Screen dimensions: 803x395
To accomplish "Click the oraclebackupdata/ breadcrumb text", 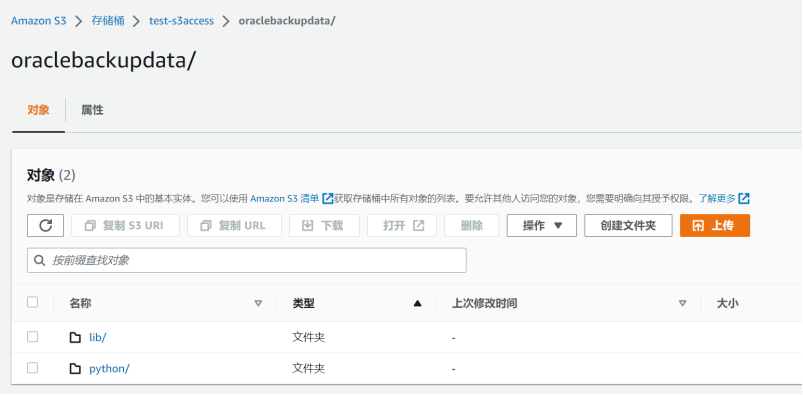I will point(287,21).
